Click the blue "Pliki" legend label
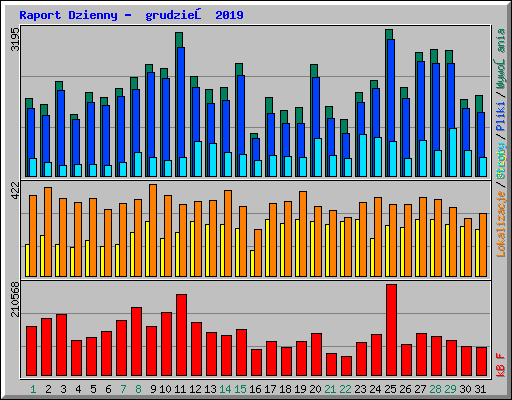 [501, 116]
